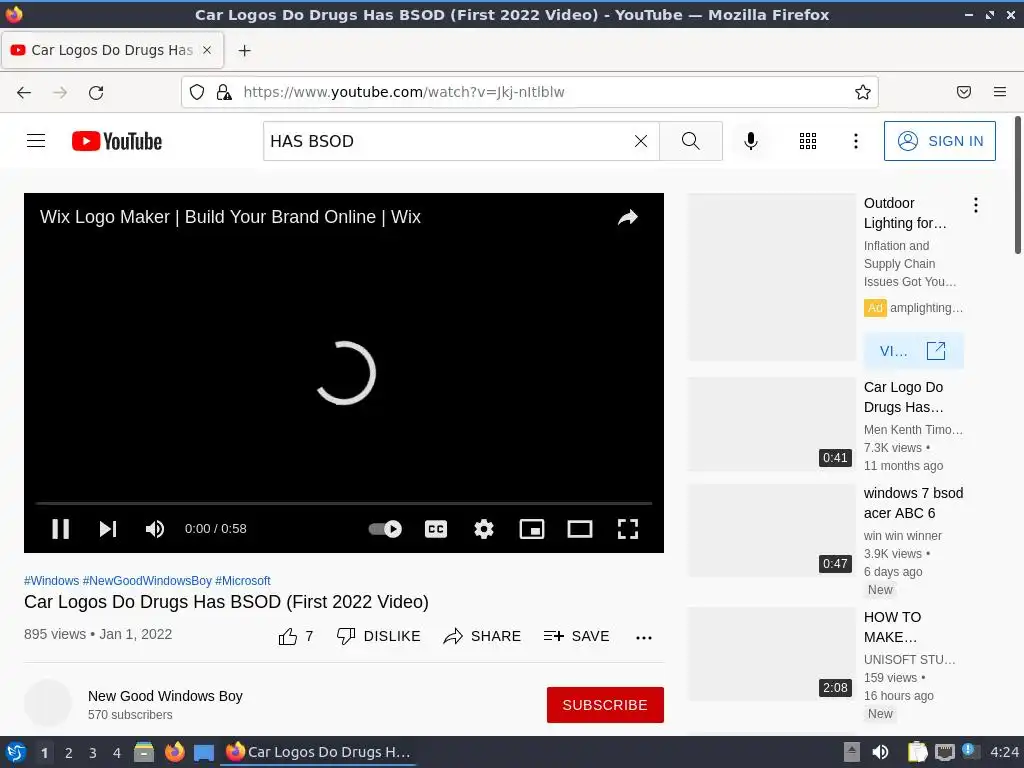Like the video with thumbs up

coord(296,636)
